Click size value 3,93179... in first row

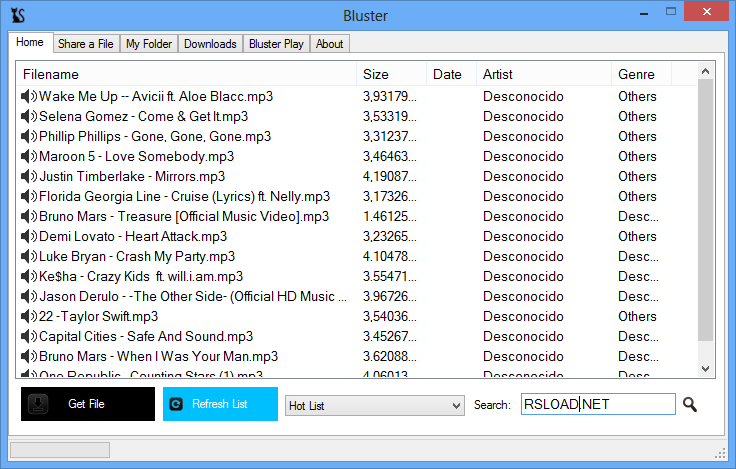point(390,96)
